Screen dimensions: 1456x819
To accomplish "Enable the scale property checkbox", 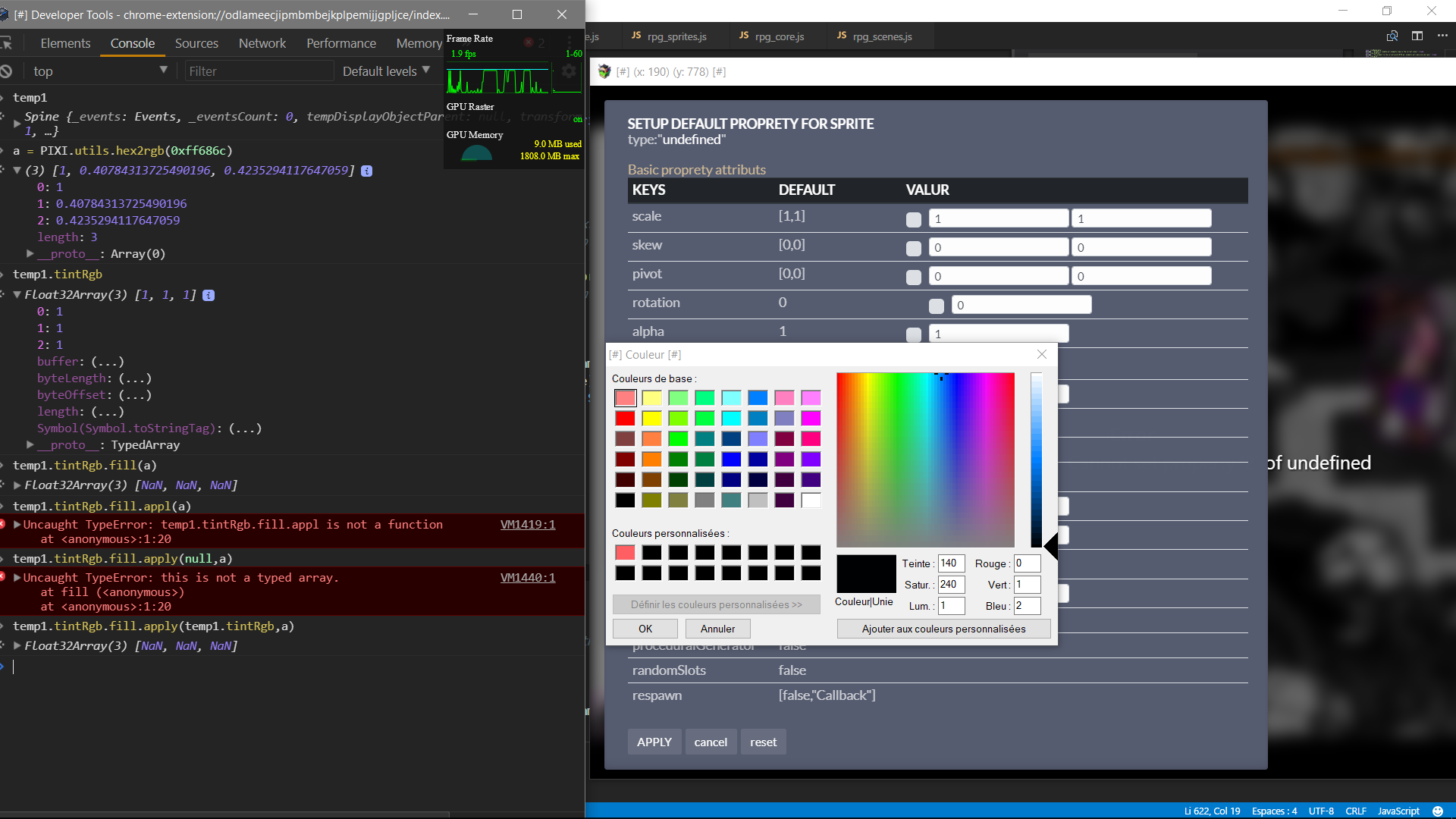I will (913, 219).
